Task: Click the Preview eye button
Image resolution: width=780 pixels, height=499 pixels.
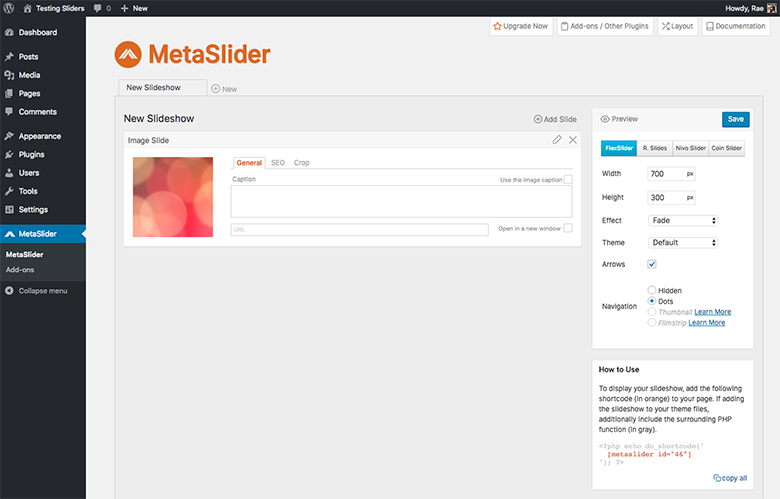Action: coord(619,119)
